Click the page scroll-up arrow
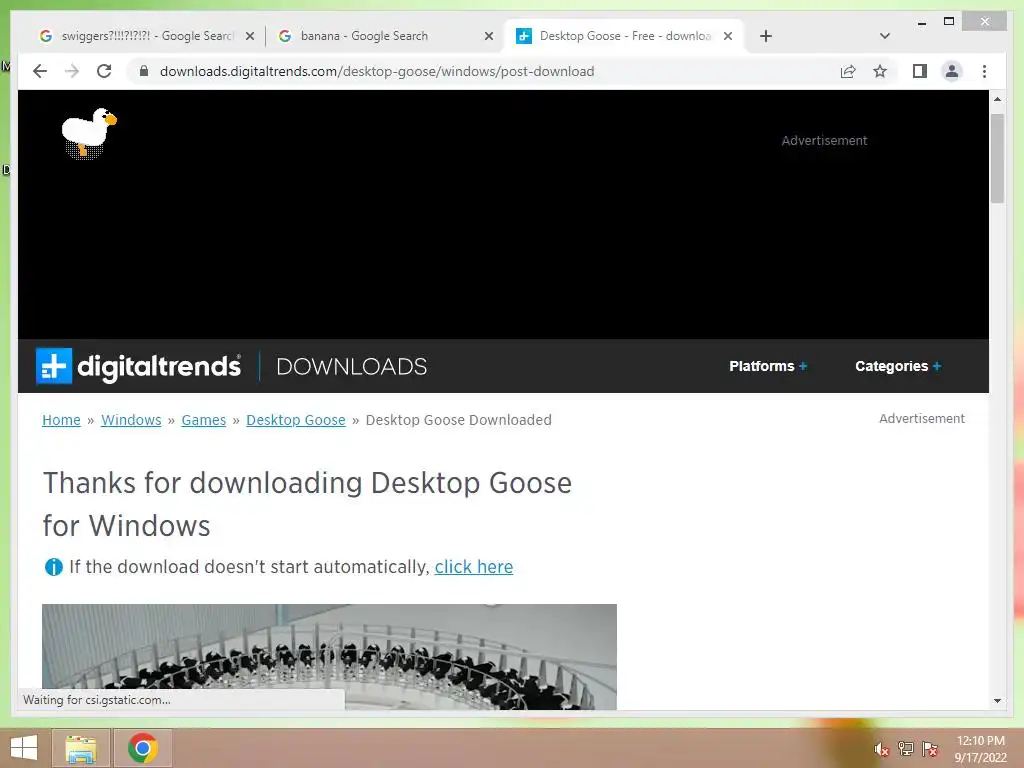 997,99
